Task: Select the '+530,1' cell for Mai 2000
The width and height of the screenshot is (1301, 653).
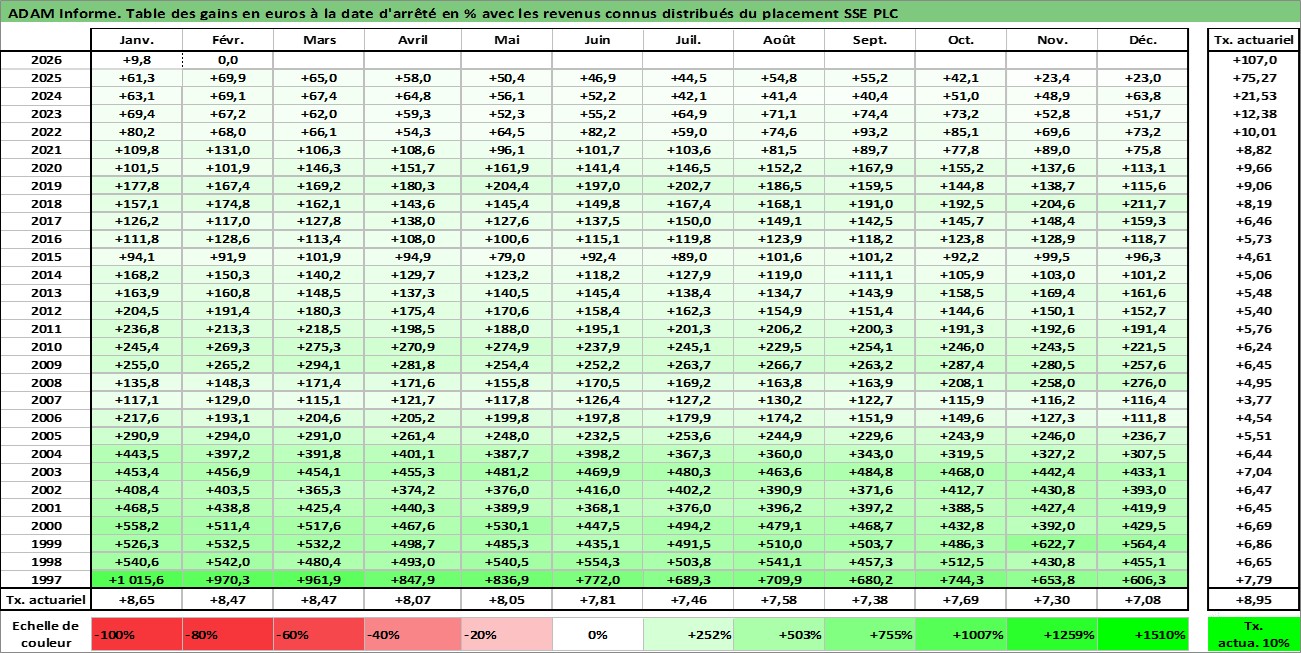Action: 506,525
